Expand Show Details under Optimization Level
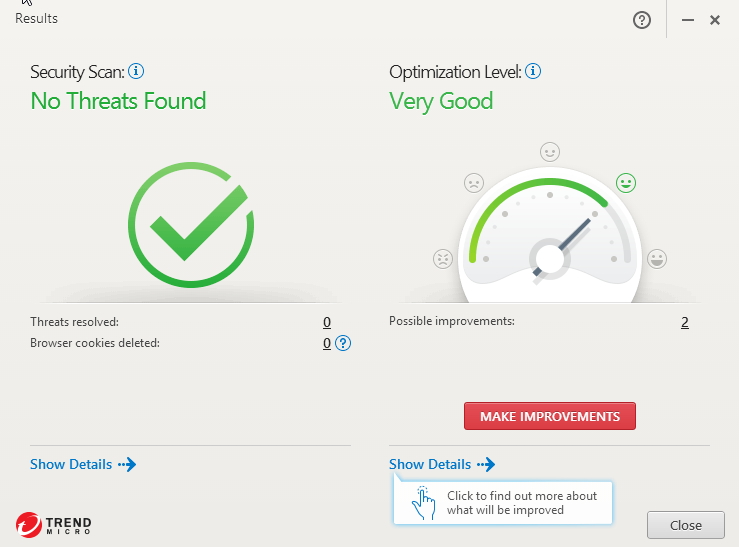The height and width of the screenshot is (547, 739). coord(441,464)
